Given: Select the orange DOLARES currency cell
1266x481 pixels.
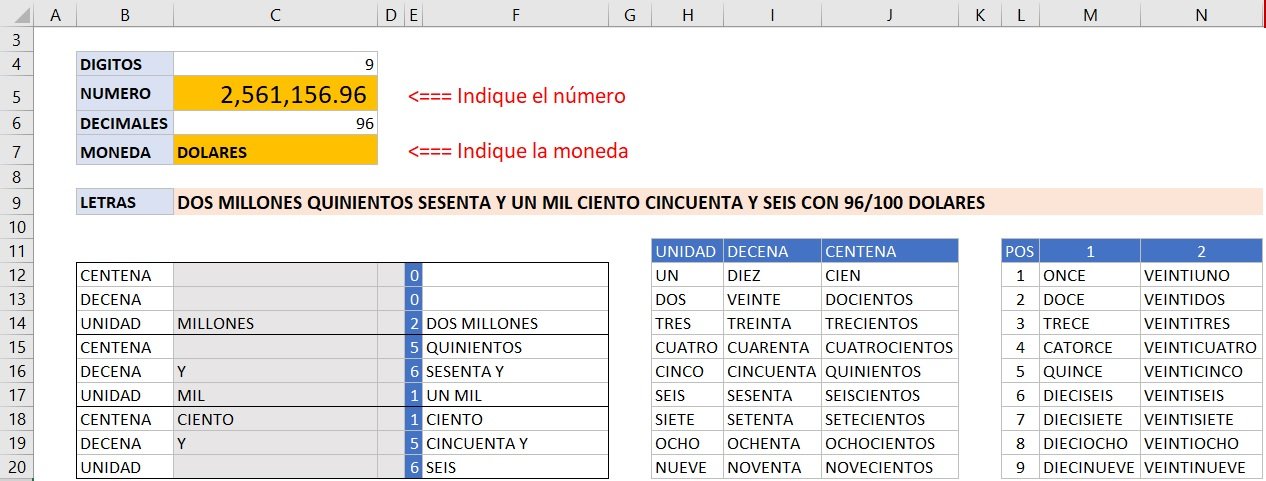Looking at the screenshot, I should pos(276,152).
